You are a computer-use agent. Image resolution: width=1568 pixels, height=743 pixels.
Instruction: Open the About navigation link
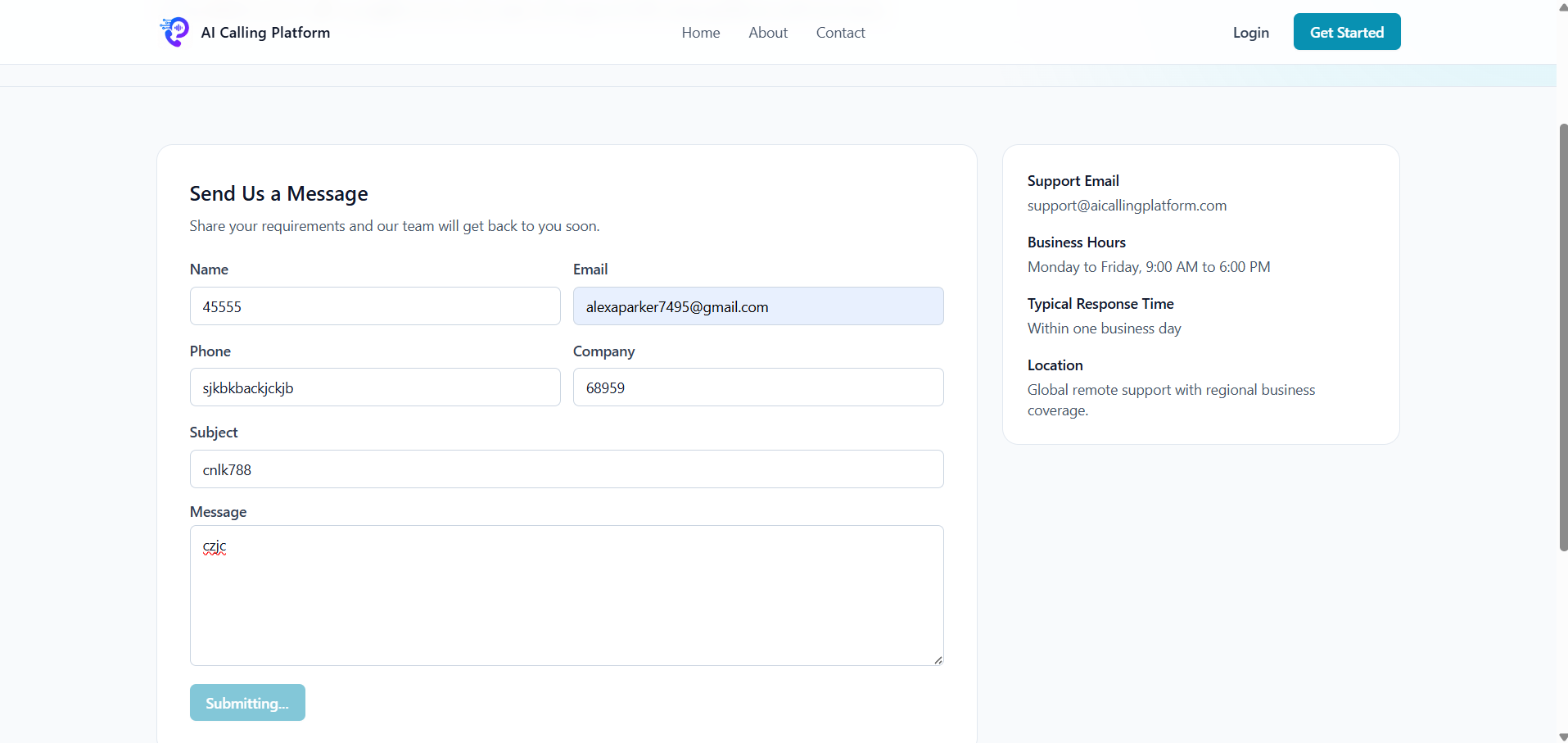pyautogui.click(x=768, y=33)
